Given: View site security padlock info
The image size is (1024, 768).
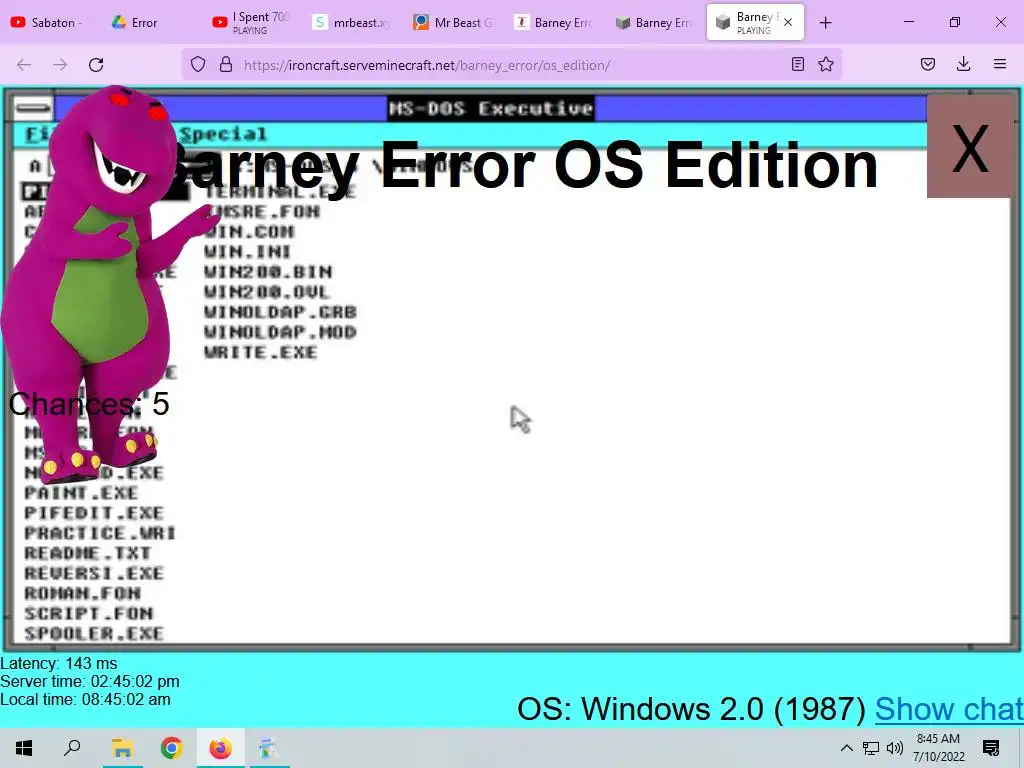Looking at the screenshot, I should point(226,65).
